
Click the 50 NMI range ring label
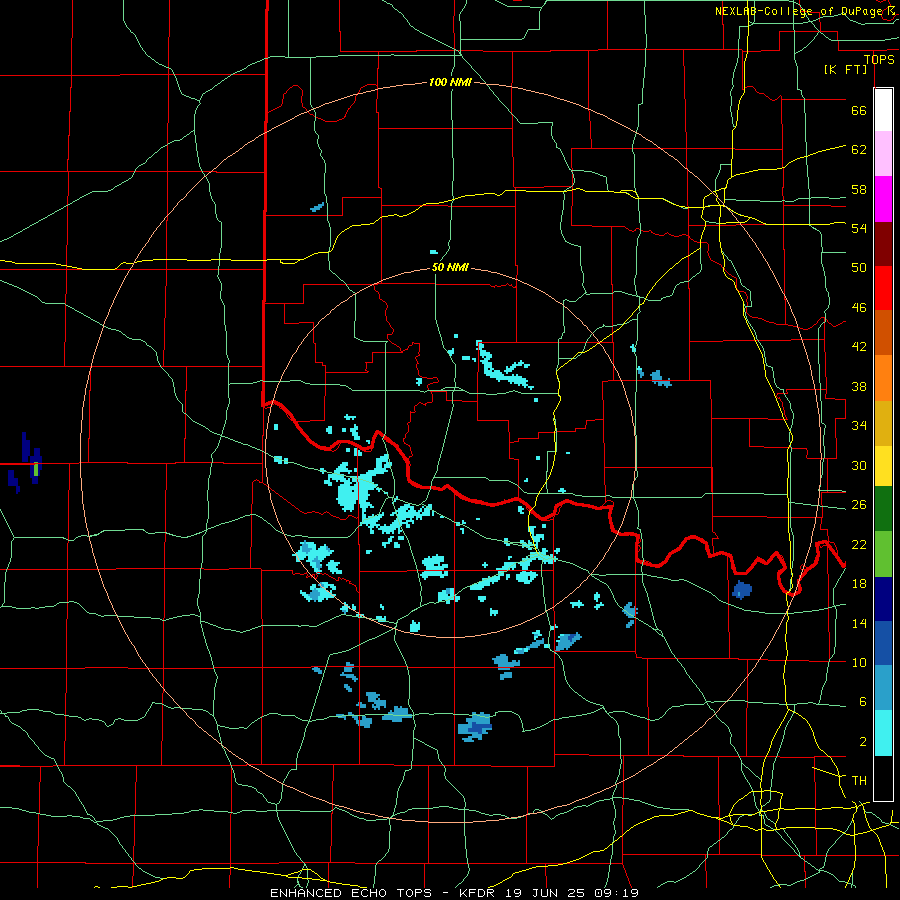(450, 267)
